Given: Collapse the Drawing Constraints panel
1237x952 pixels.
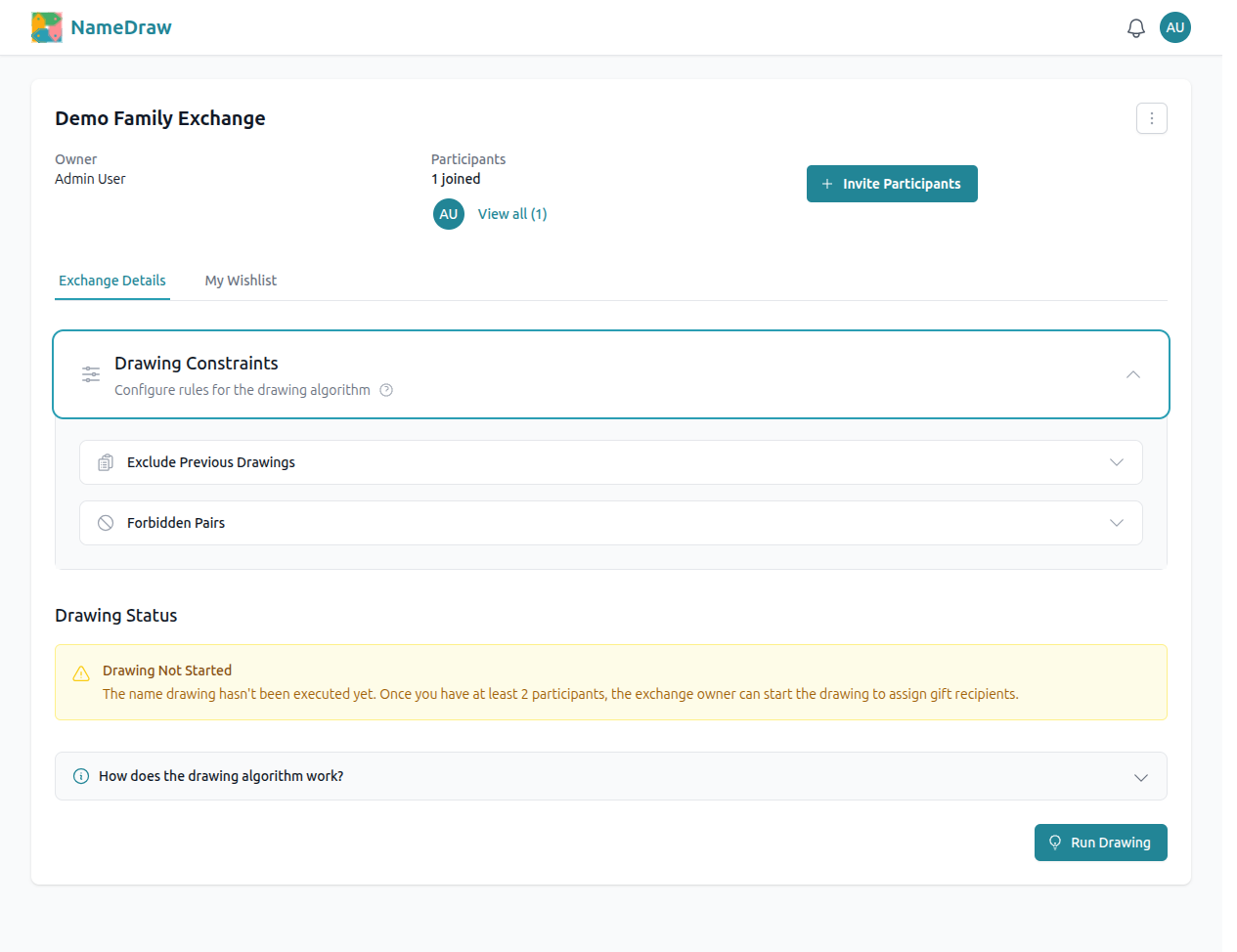Looking at the screenshot, I should coord(1132,374).
